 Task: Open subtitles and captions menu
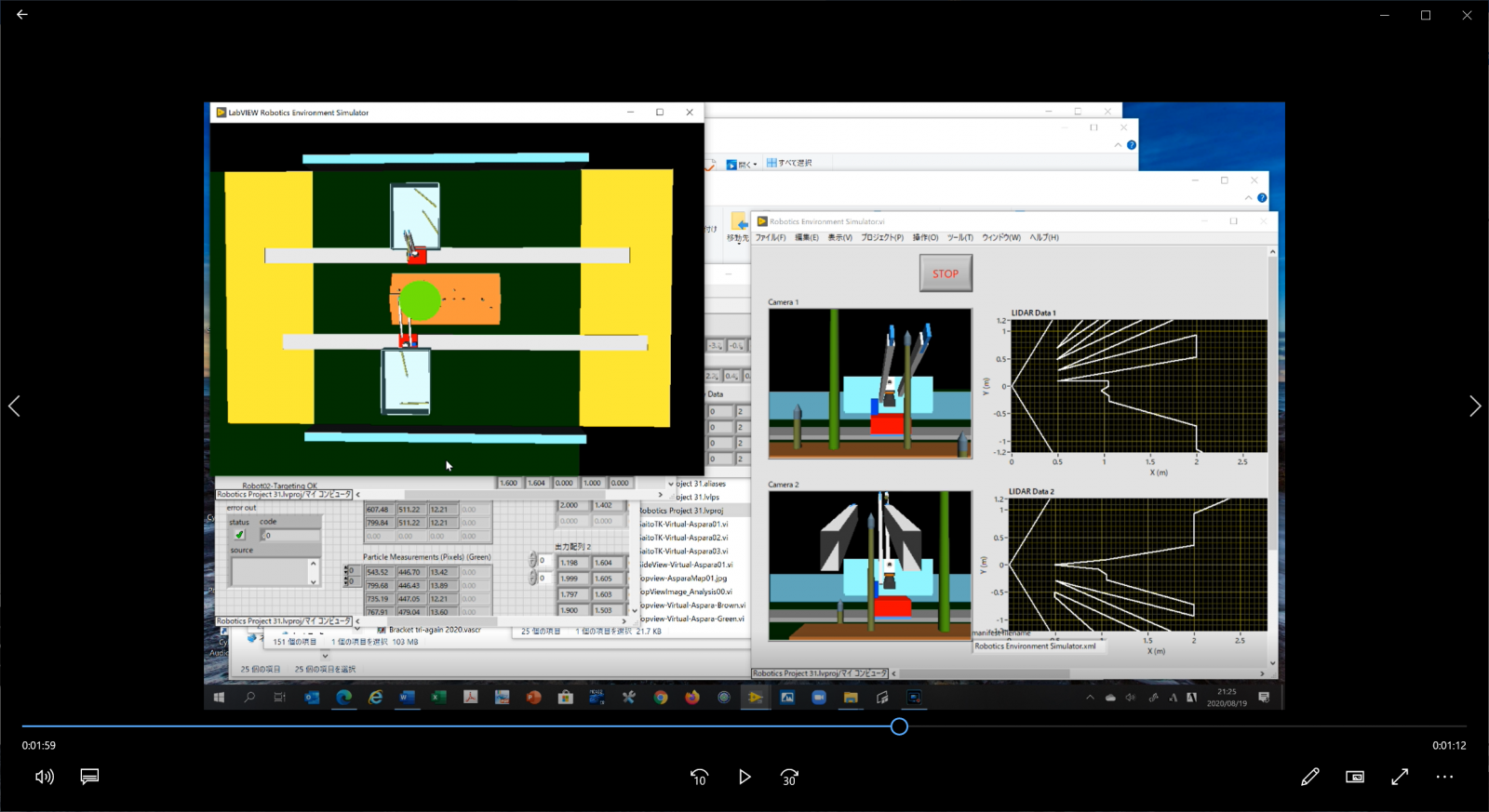89,777
